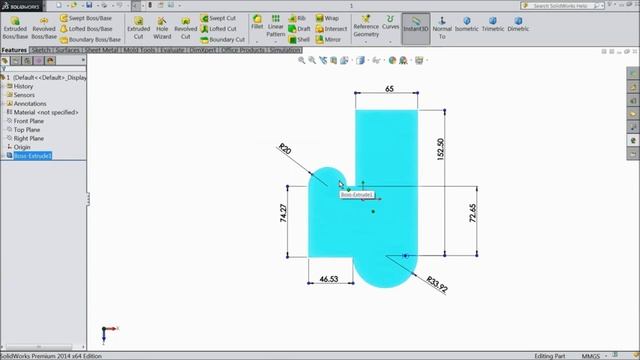This screenshot has width=640, height=360.
Task: Switch to the Surfaces tab
Action: click(x=67, y=50)
